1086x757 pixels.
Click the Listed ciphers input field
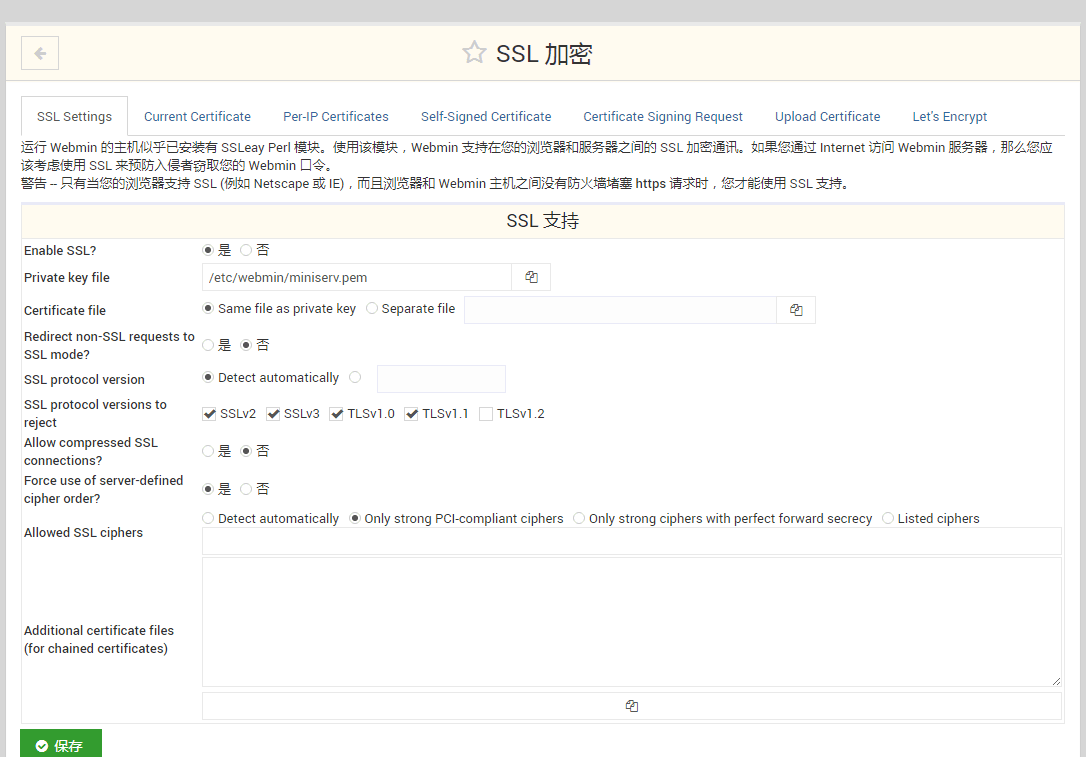pos(632,541)
